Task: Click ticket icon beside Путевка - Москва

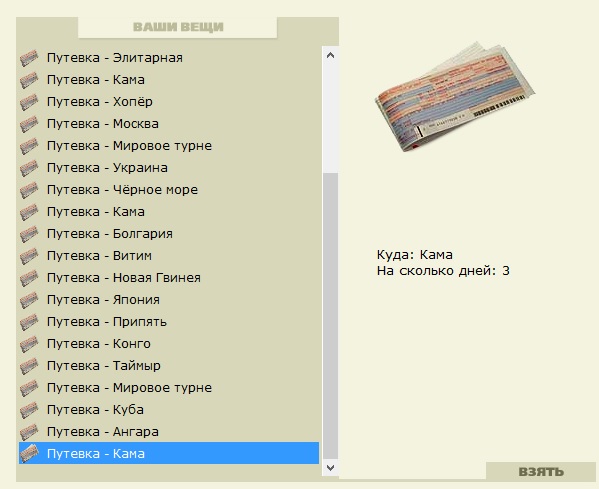Action: tap(29, 124)
